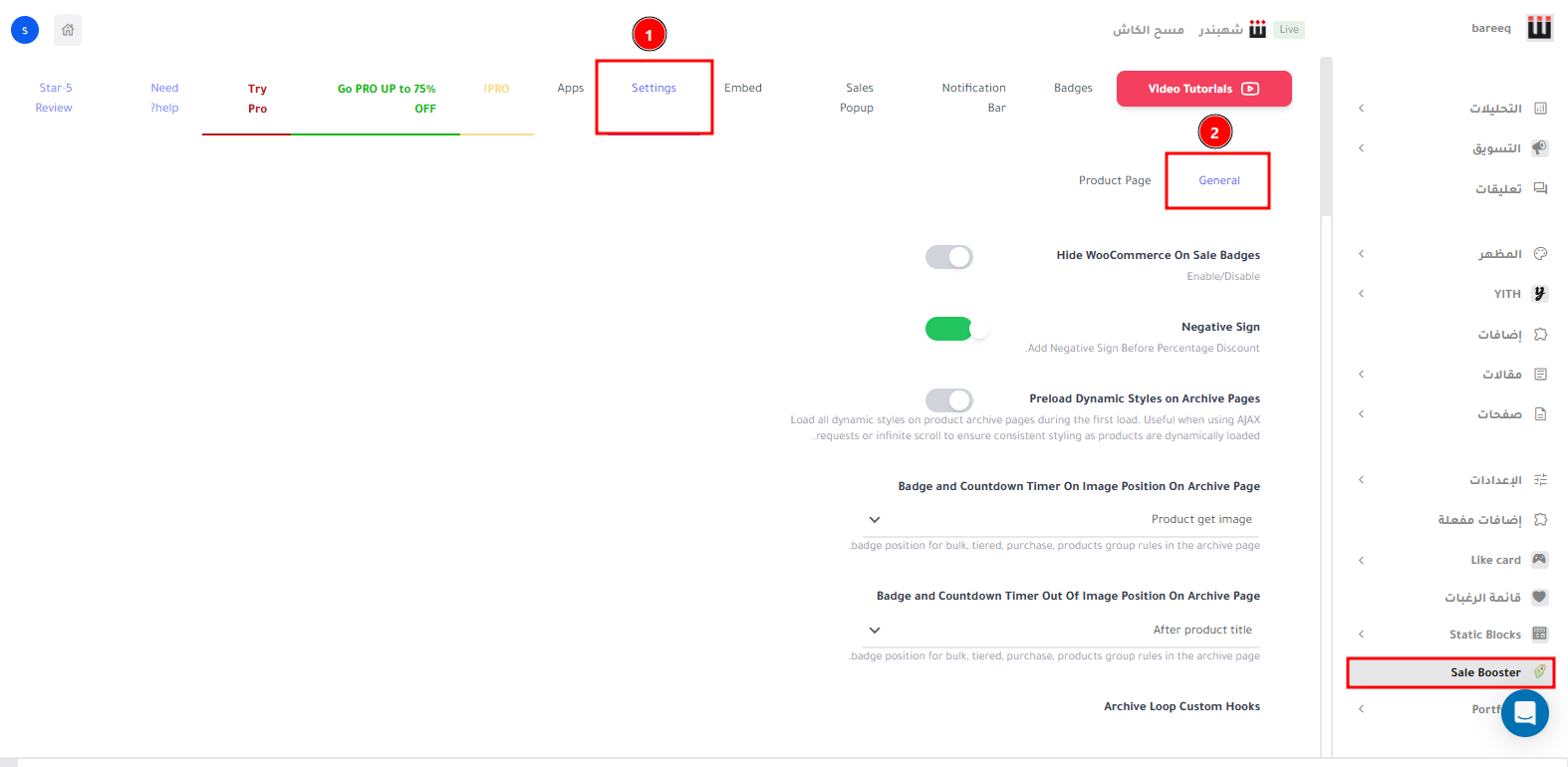Switch to the Product Page sub-tab

click(x=1114, y=180)
